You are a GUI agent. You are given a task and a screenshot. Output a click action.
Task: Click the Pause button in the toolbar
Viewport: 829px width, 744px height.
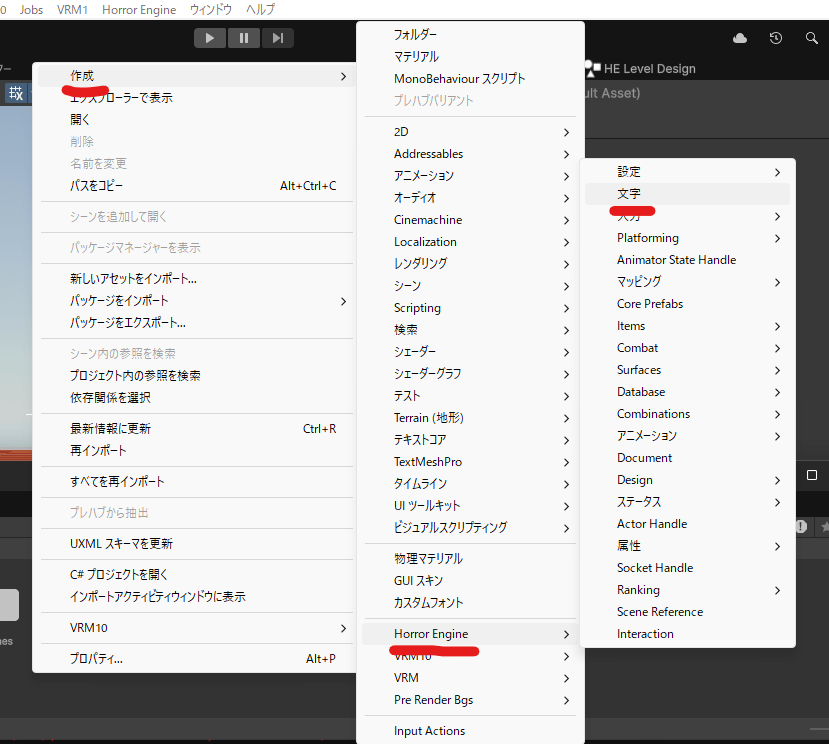point(244,38)
